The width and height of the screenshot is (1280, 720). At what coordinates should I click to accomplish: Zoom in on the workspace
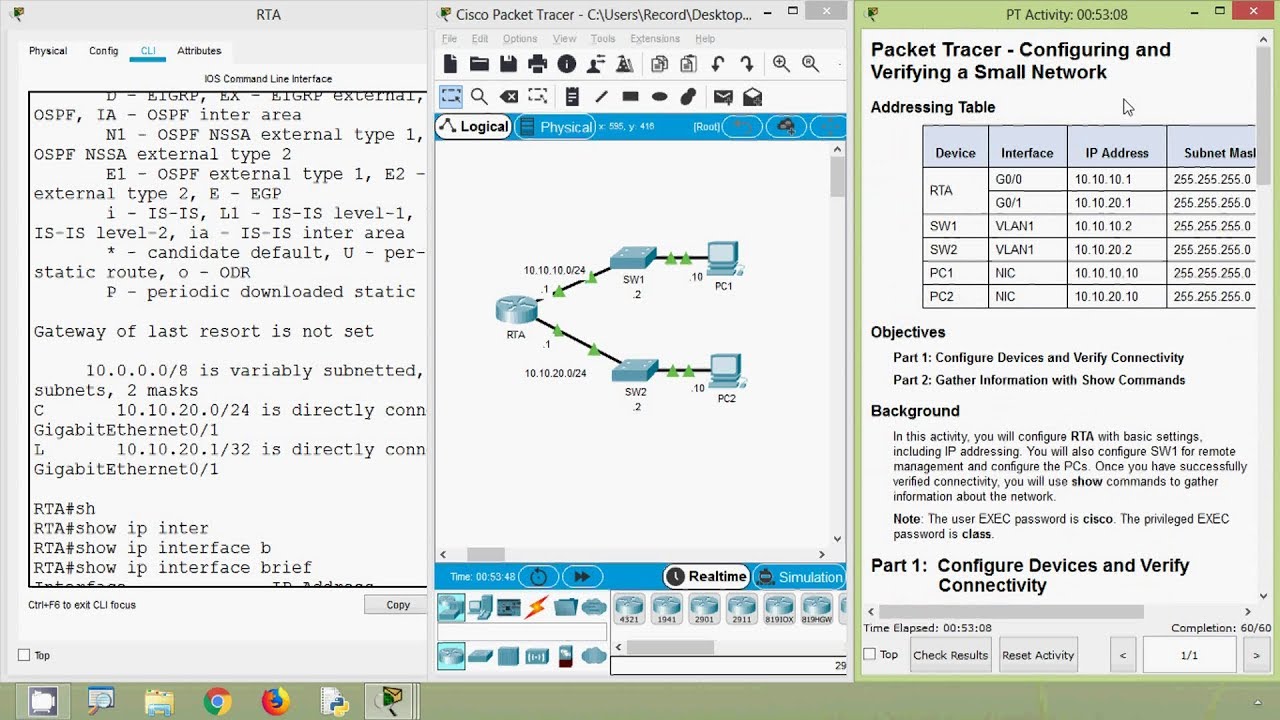(781, 64)
